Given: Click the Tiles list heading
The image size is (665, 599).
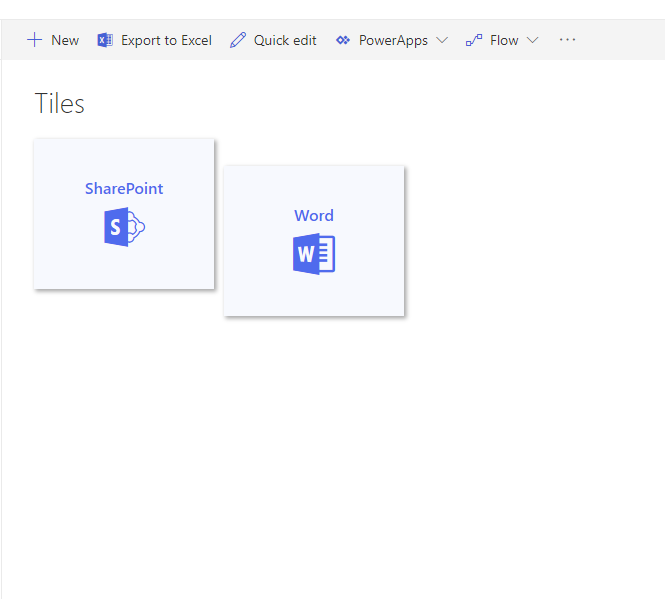Looking at the screenshot, I should coord(59,104).
